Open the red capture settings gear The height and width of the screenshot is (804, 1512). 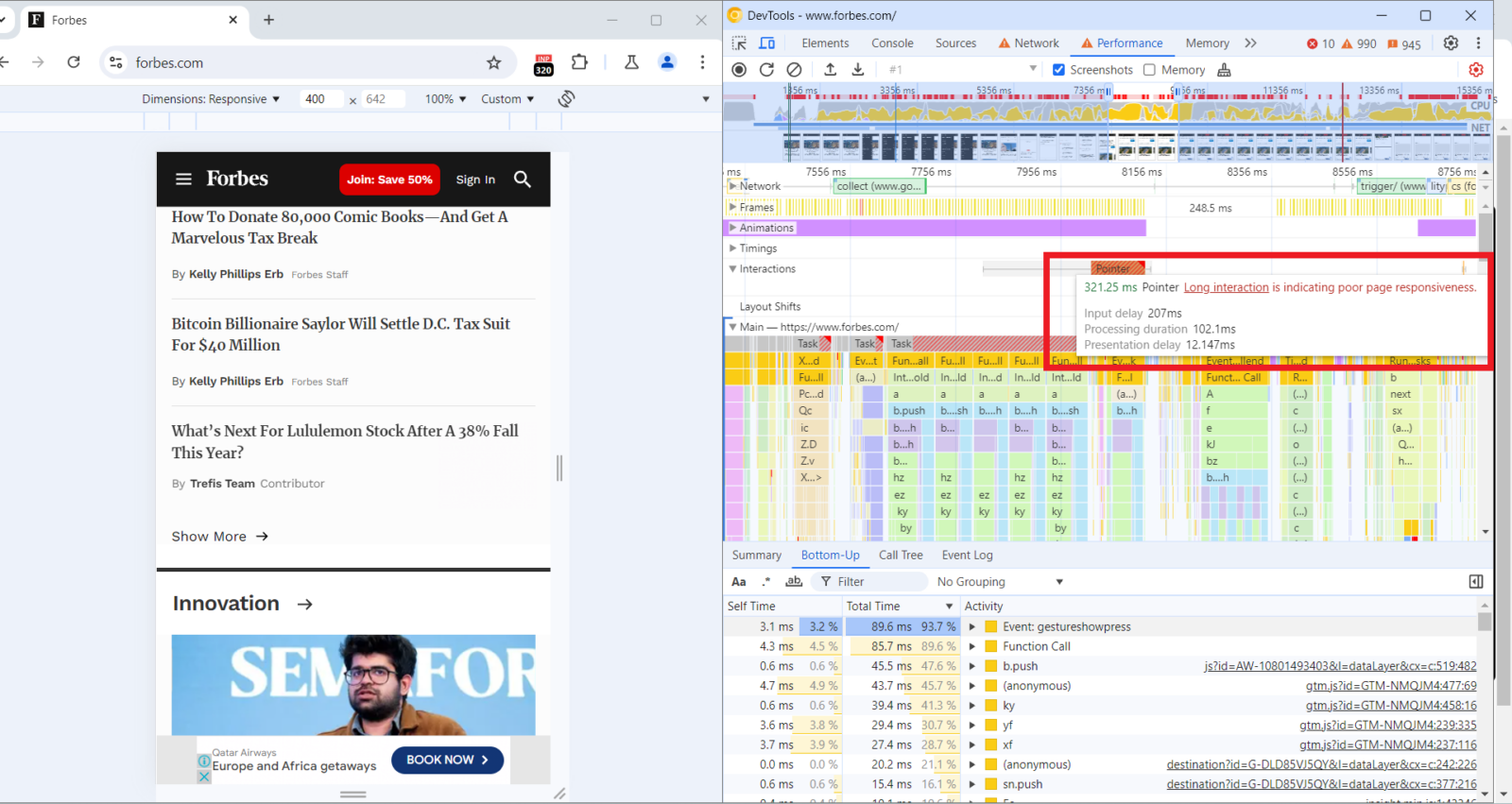click(x=1475, y=70)
